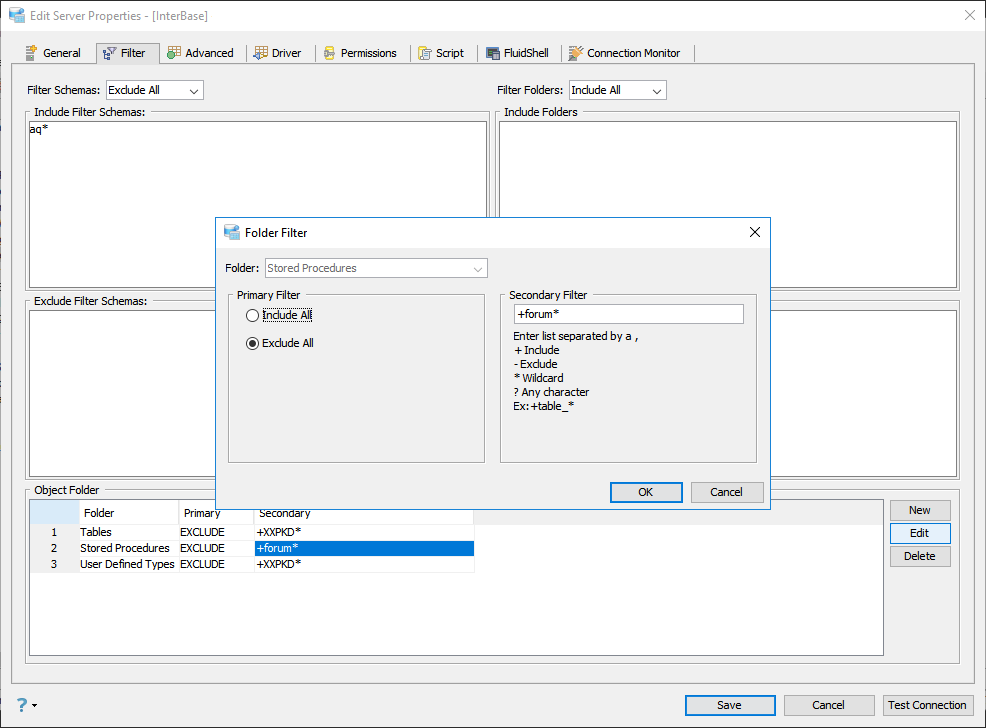This screenshot has height=728, width=986.
Task: Click the Driver tab icon
Action: coord(260,53)
